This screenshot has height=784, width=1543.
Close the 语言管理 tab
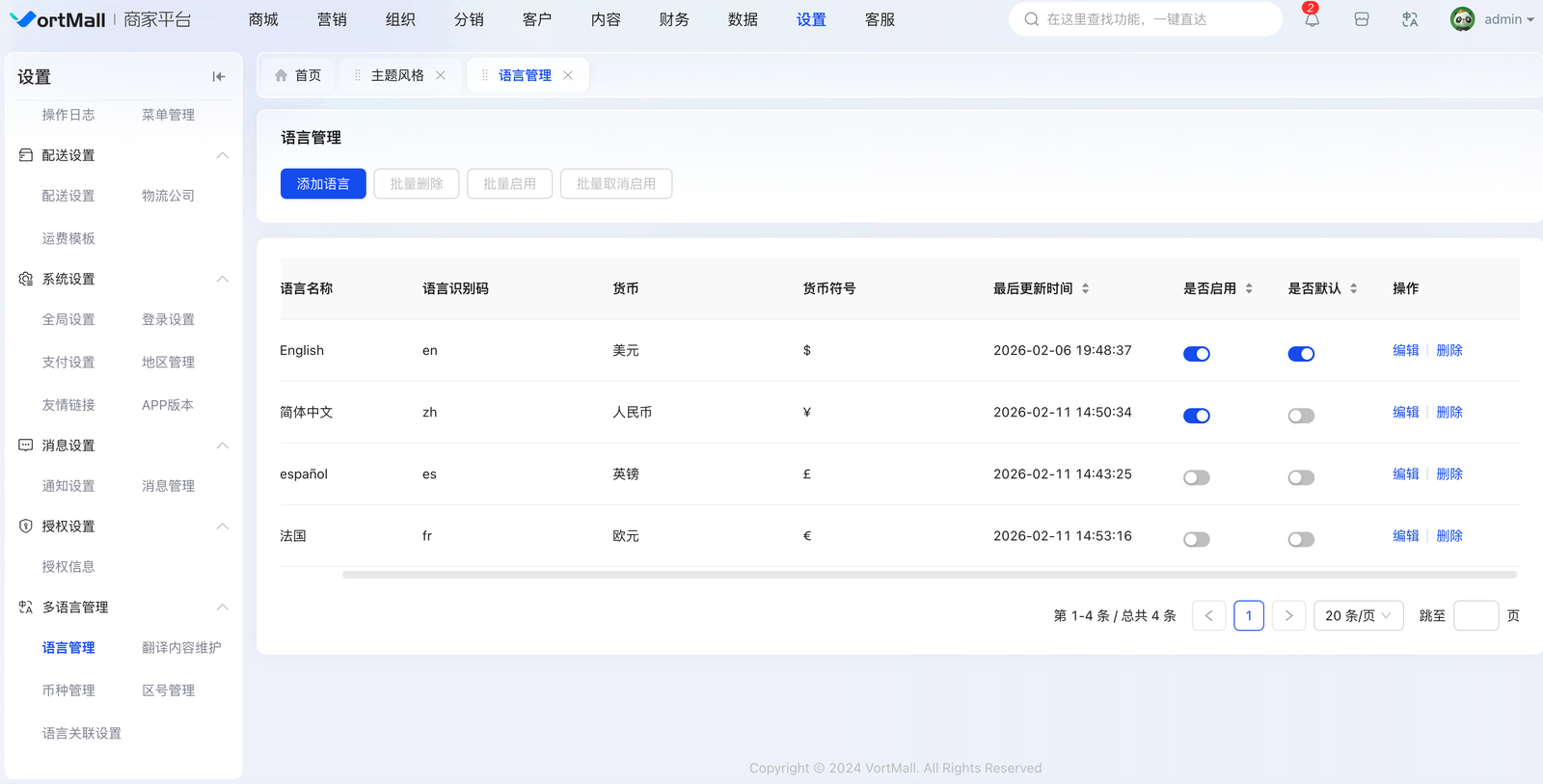[x=568, y=75]
